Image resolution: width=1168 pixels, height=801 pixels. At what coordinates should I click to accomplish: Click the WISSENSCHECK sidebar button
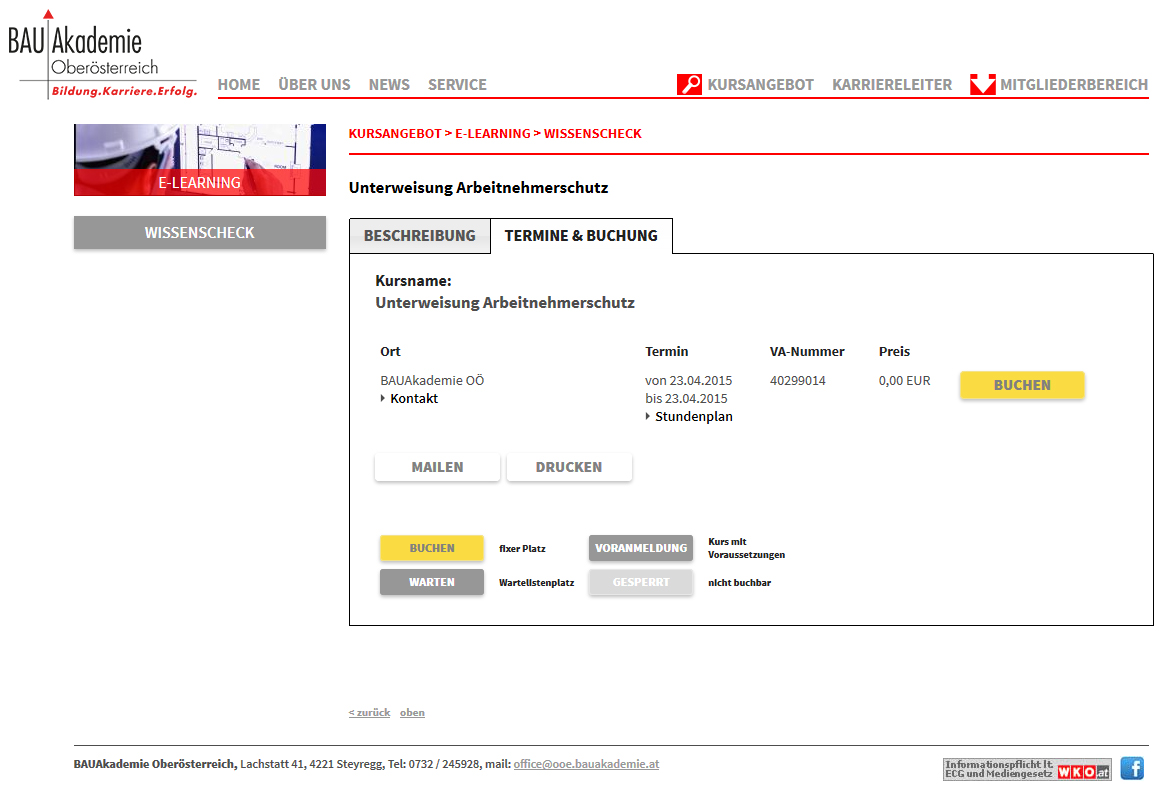(x=200, y=232)
